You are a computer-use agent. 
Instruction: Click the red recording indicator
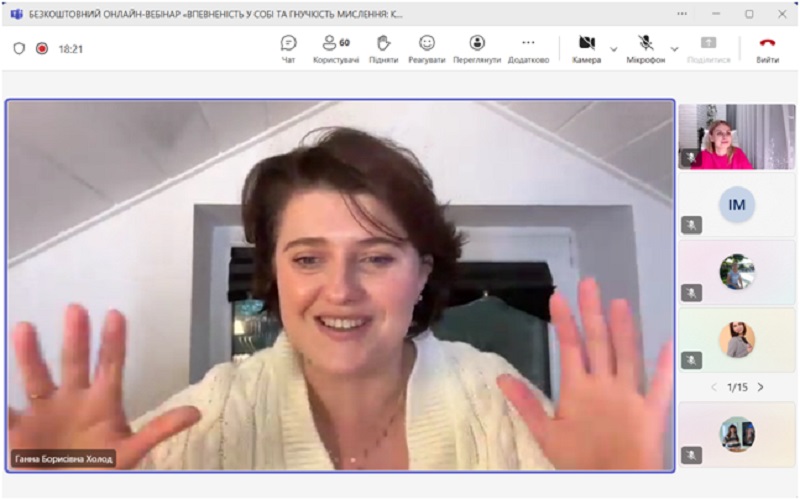(x=42, y=48)
